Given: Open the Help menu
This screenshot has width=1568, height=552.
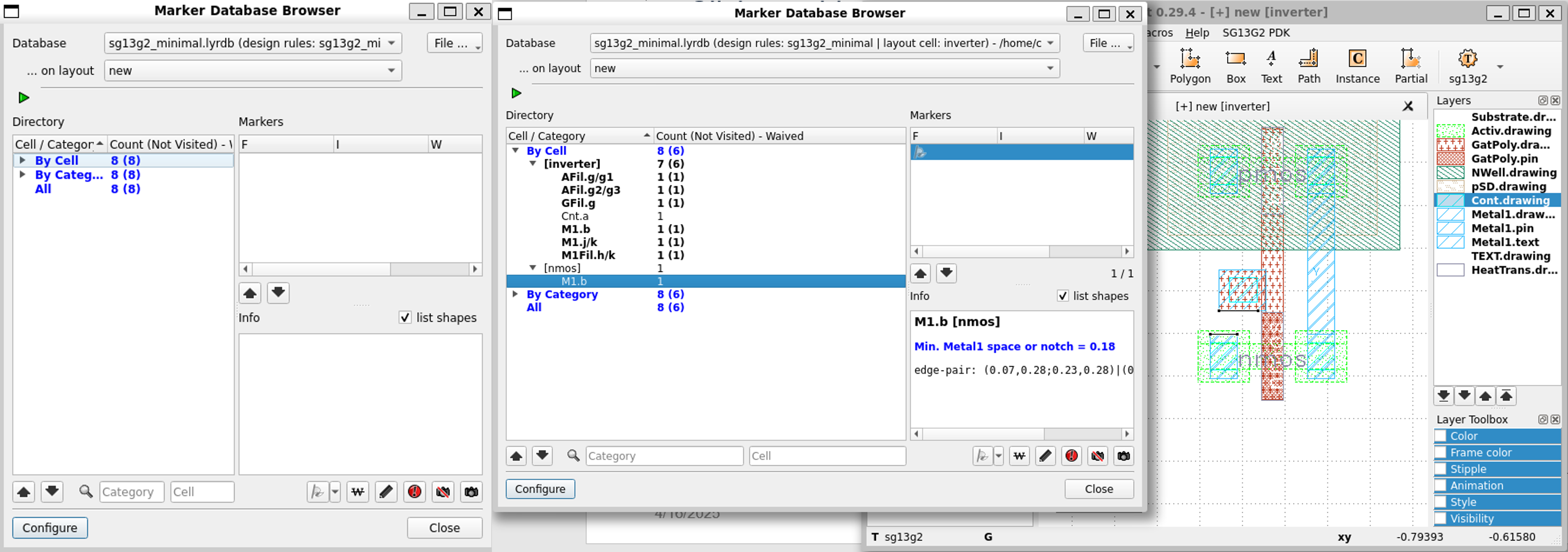Looking at the screenshot, I should tap(1197, 33).
